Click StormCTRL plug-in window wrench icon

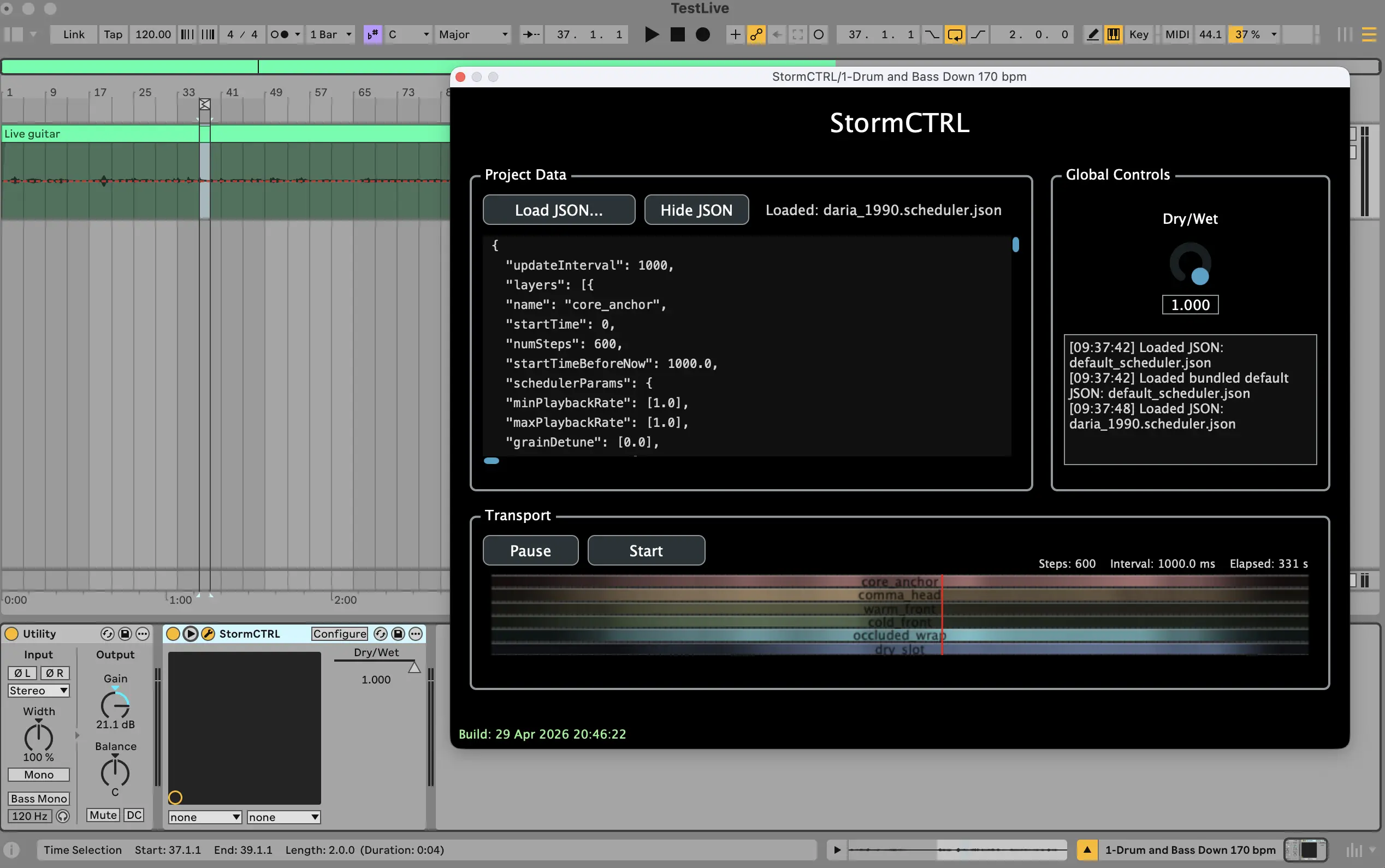point(208,634)
